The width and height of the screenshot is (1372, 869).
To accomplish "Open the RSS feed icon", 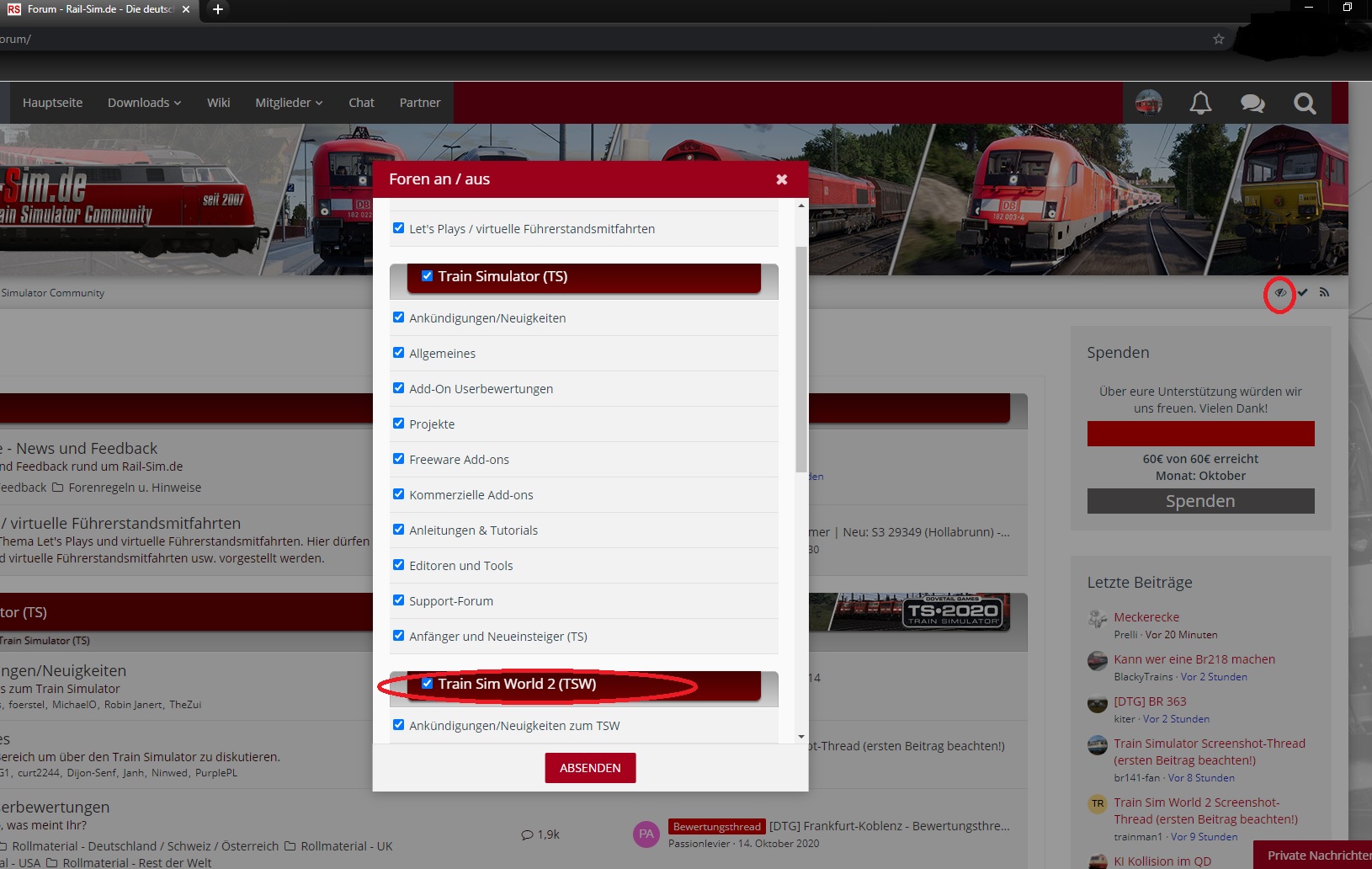I will tap(1324, 293).
